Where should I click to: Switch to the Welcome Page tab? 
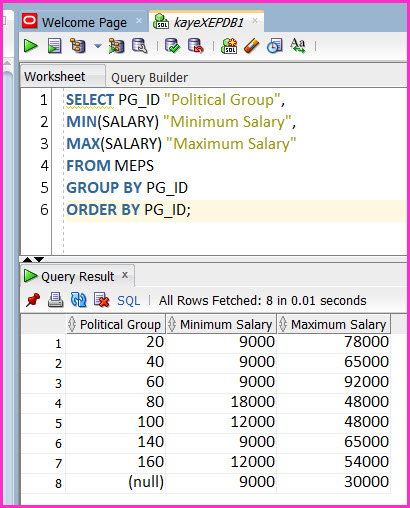pos(84,23)
